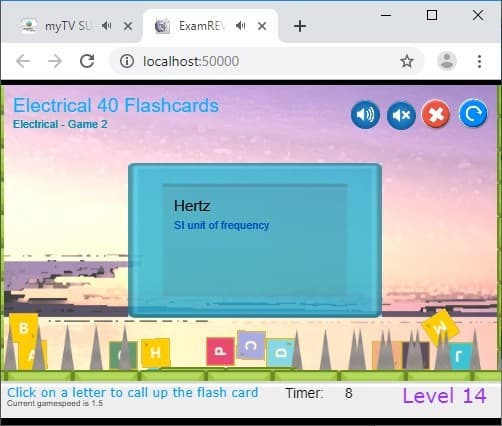
Task: Click the Hertz flashcard panel
Action: 255,240
